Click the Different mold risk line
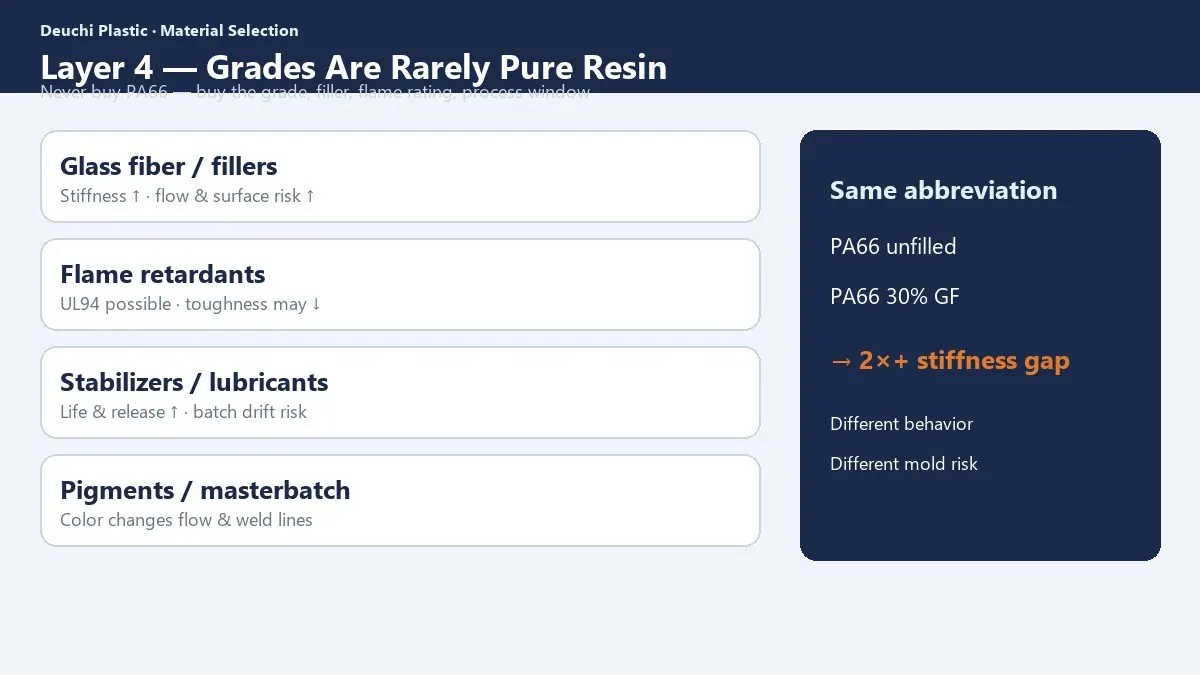This screenshot has height=675, width=1200. point(904,464)
